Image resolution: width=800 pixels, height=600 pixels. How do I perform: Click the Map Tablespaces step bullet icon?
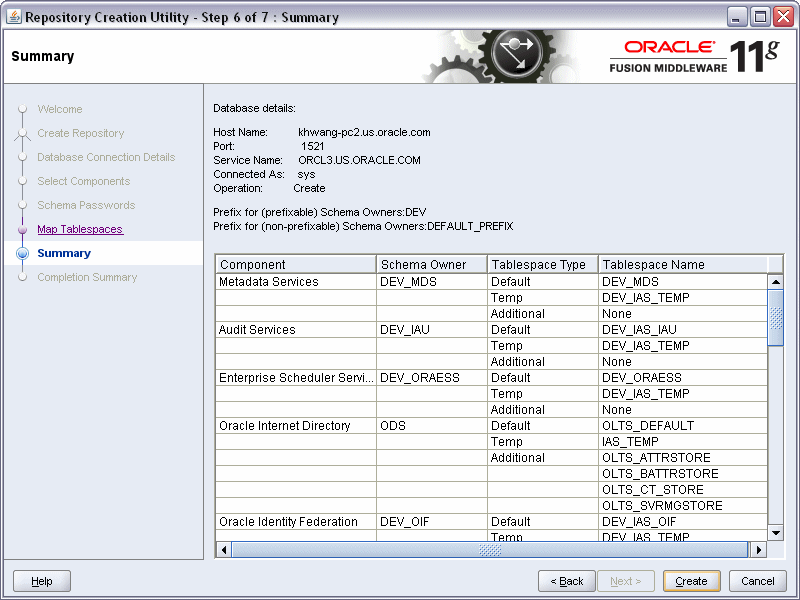click(22, 230)
